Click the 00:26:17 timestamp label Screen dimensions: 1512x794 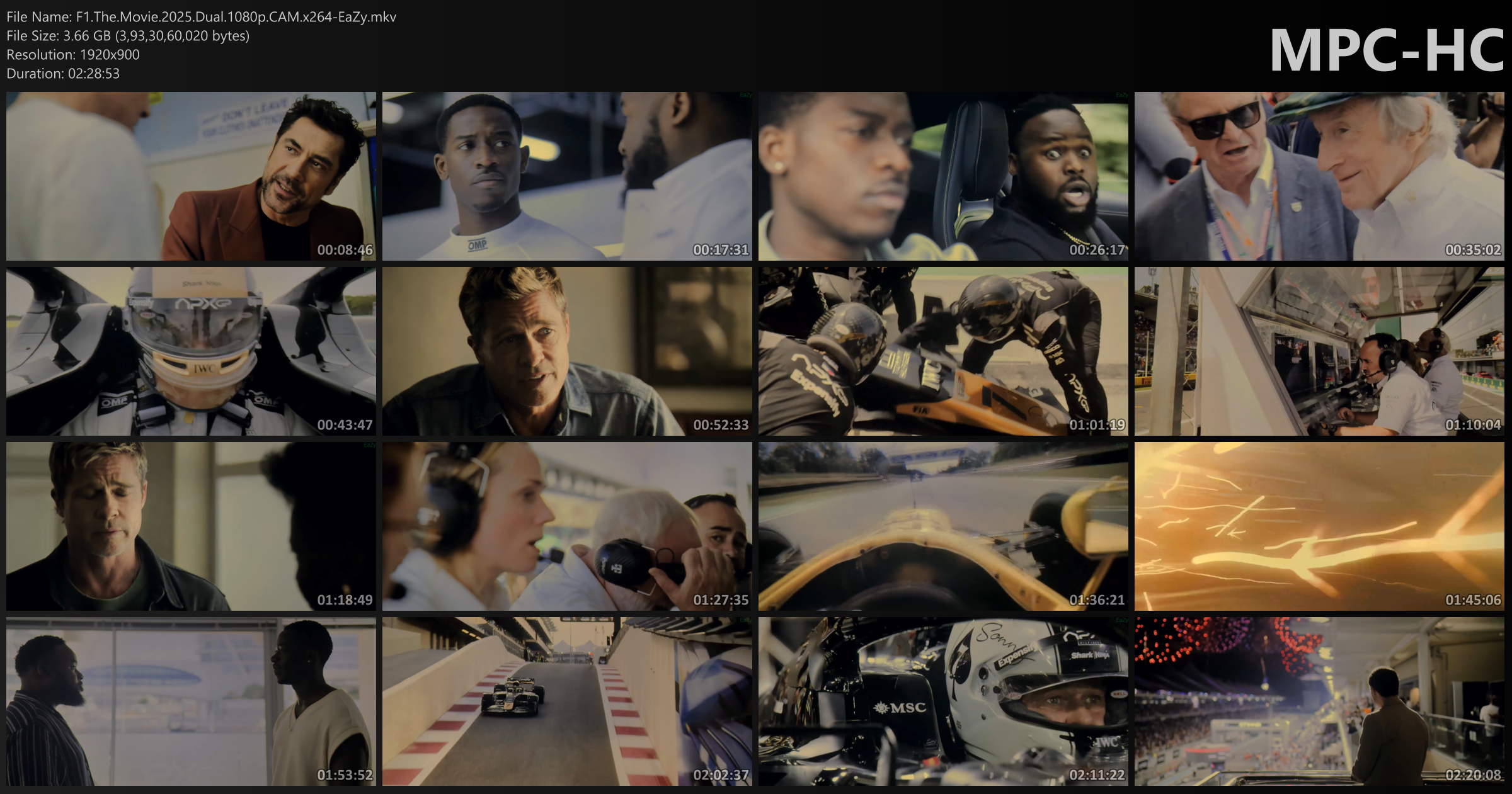coord(1097,250)
